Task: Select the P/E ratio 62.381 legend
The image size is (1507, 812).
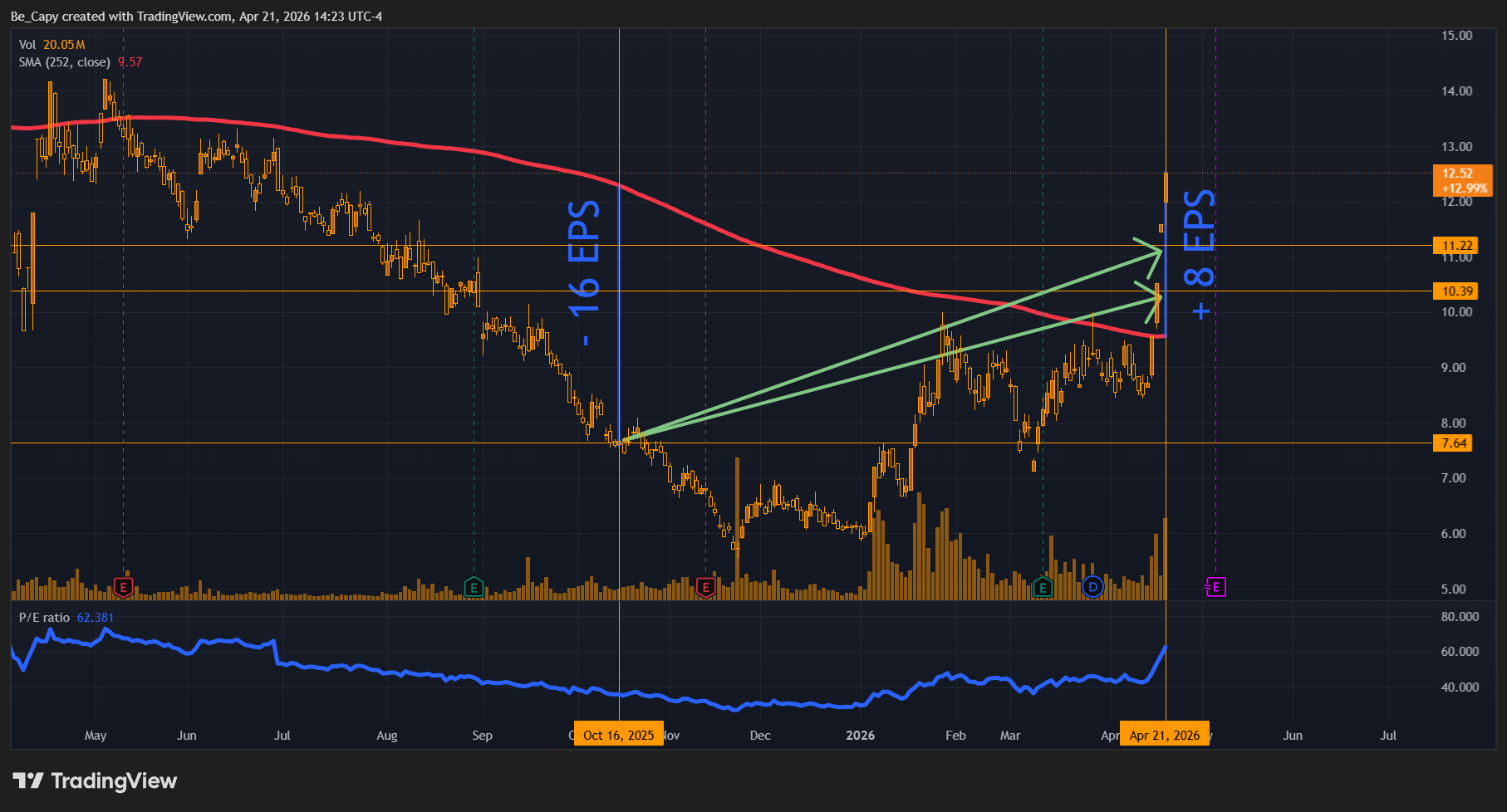Action: point(66,618)
